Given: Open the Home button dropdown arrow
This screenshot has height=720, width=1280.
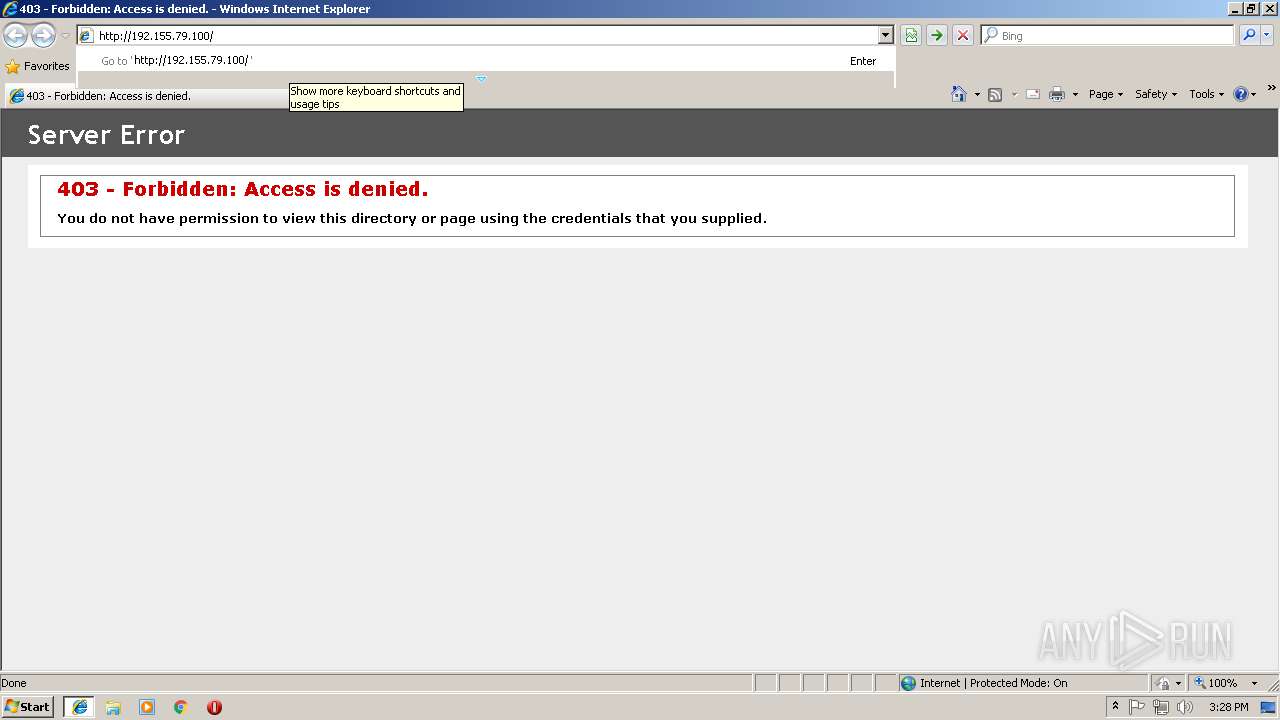Looking at the screenshot, I should point(977,94).
